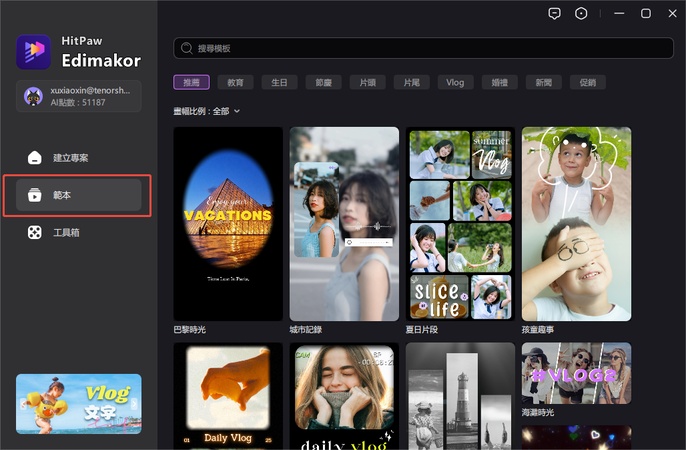Select the Vlog category tab
Viewport: 686px width, 450px height.
(x=455, y=82)
